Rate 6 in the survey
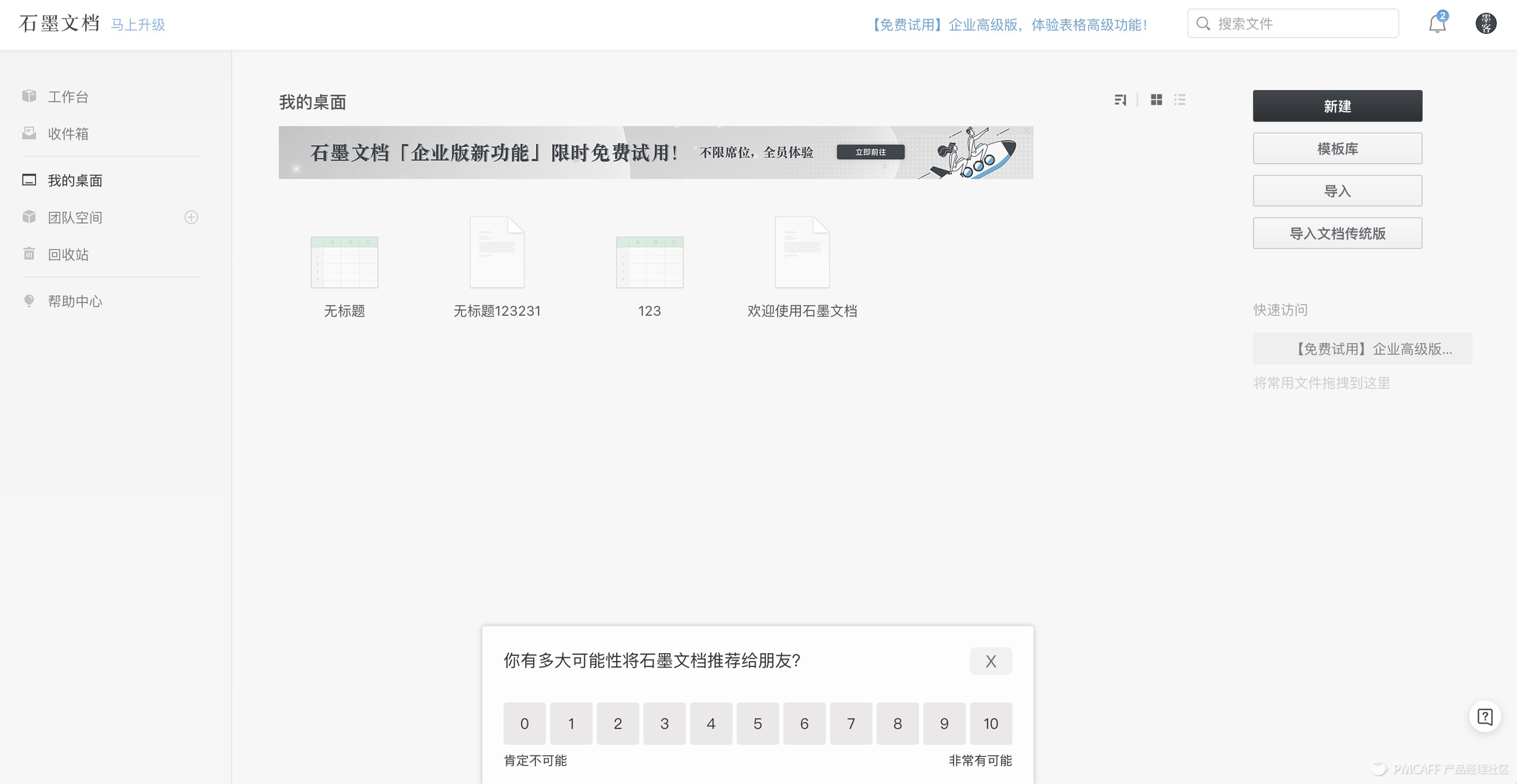Viewport: 1517px width, 784px height. [x=805, y=724]
